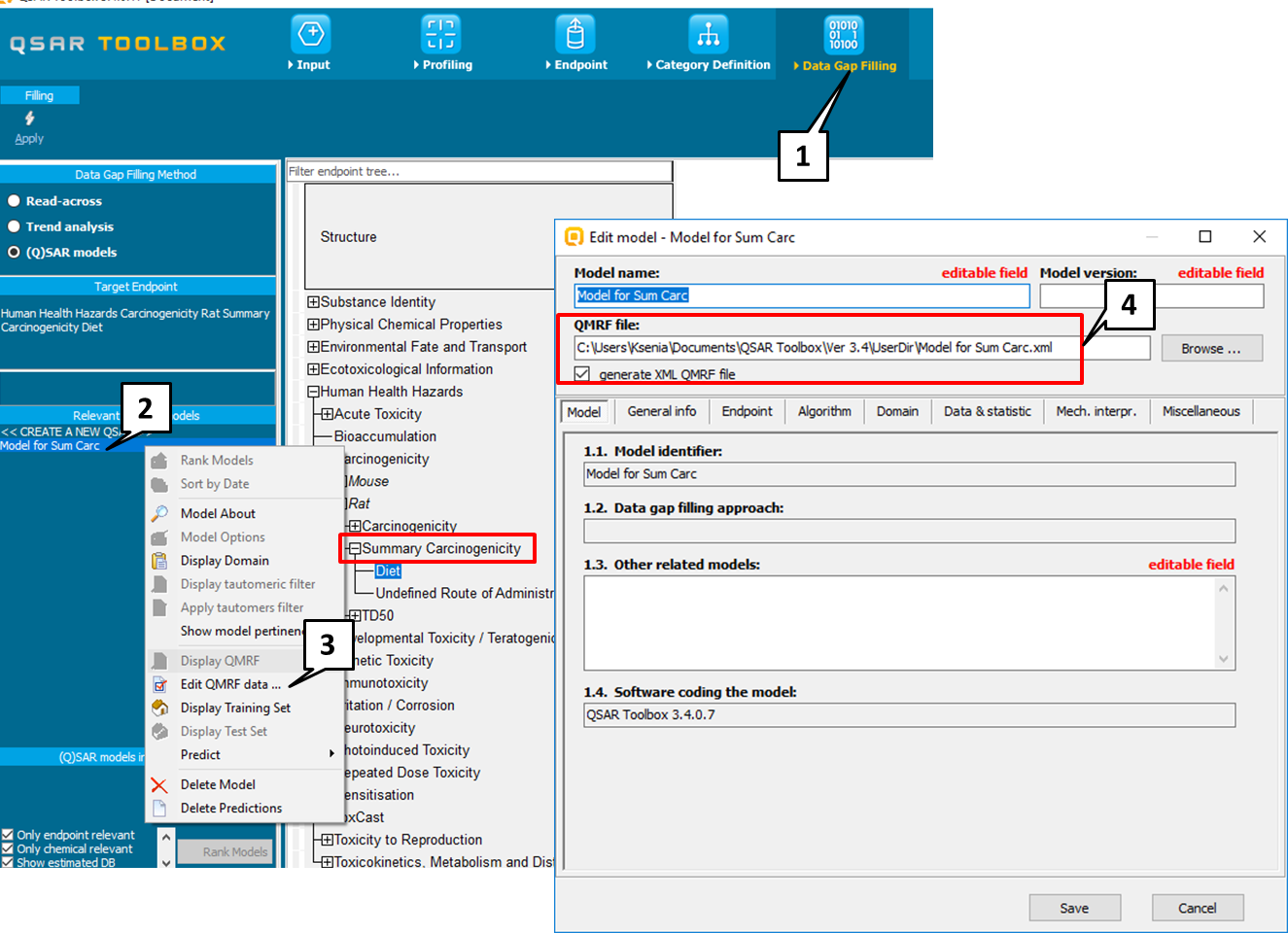Click the Edit QMRF data icon

click(159, 684)
